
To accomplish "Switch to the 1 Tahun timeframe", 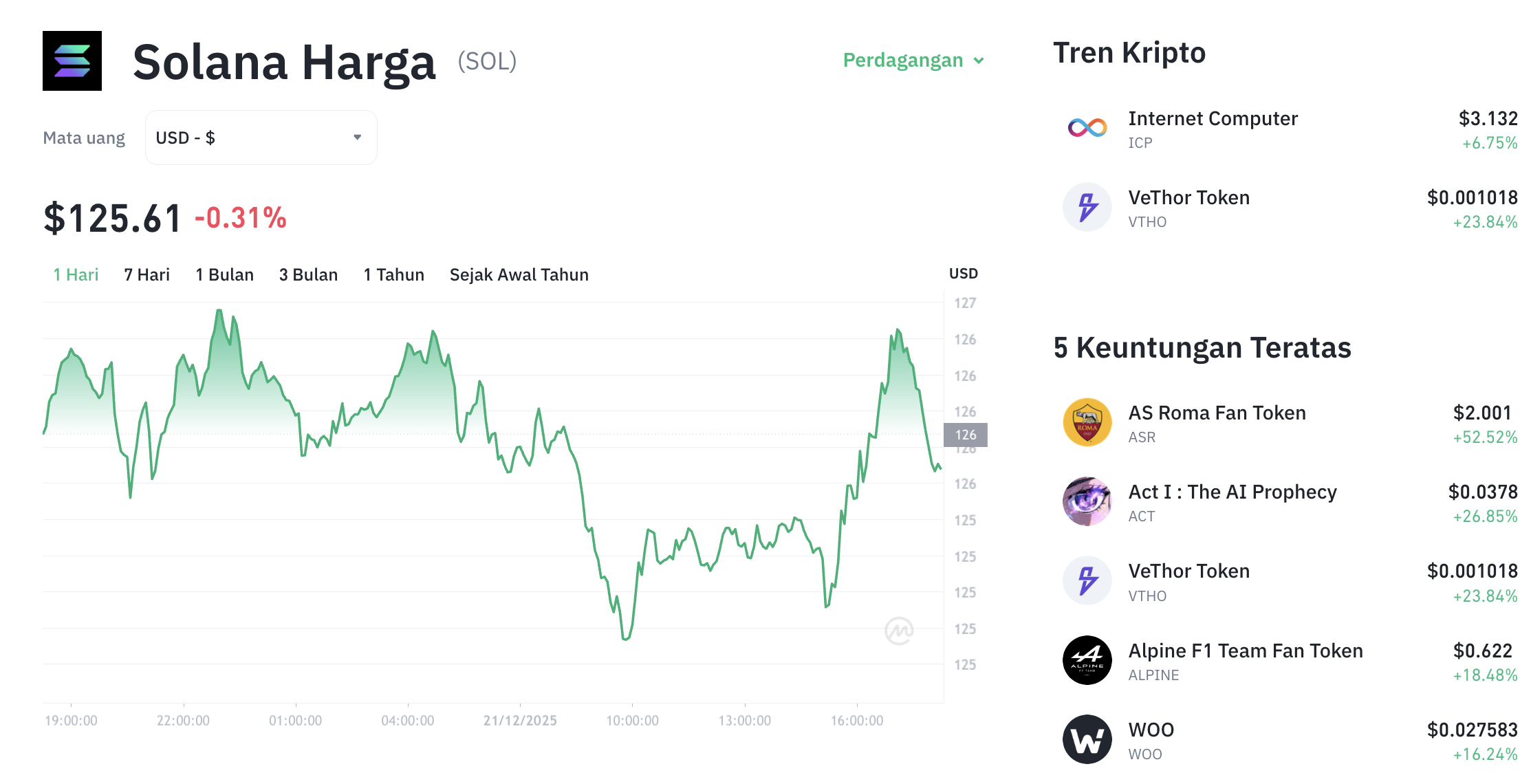I will click(x=393, y=274).
